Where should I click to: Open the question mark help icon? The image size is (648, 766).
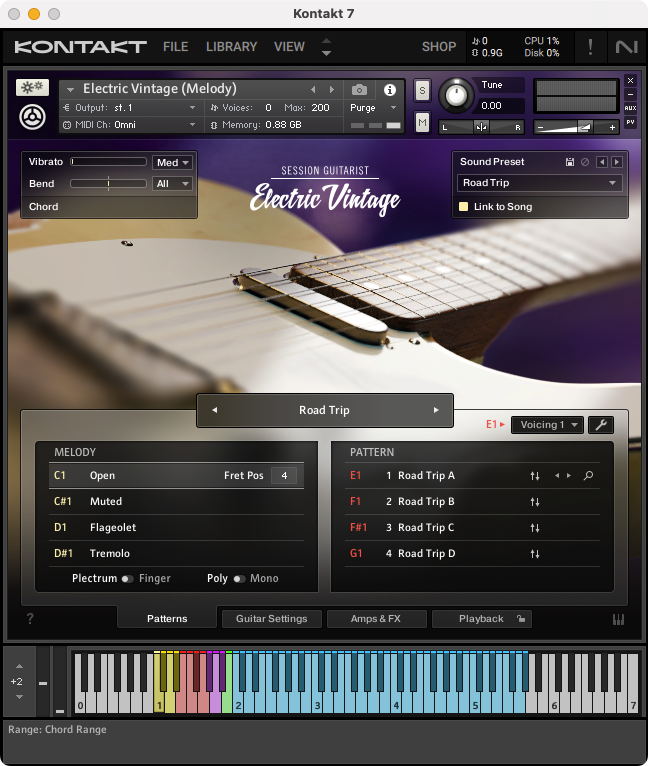(x=30, y=619)
